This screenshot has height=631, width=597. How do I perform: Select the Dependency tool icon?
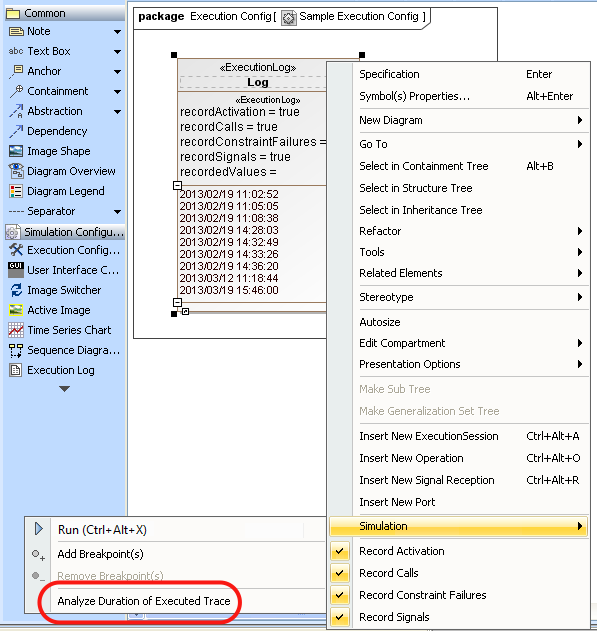[16, 131]
